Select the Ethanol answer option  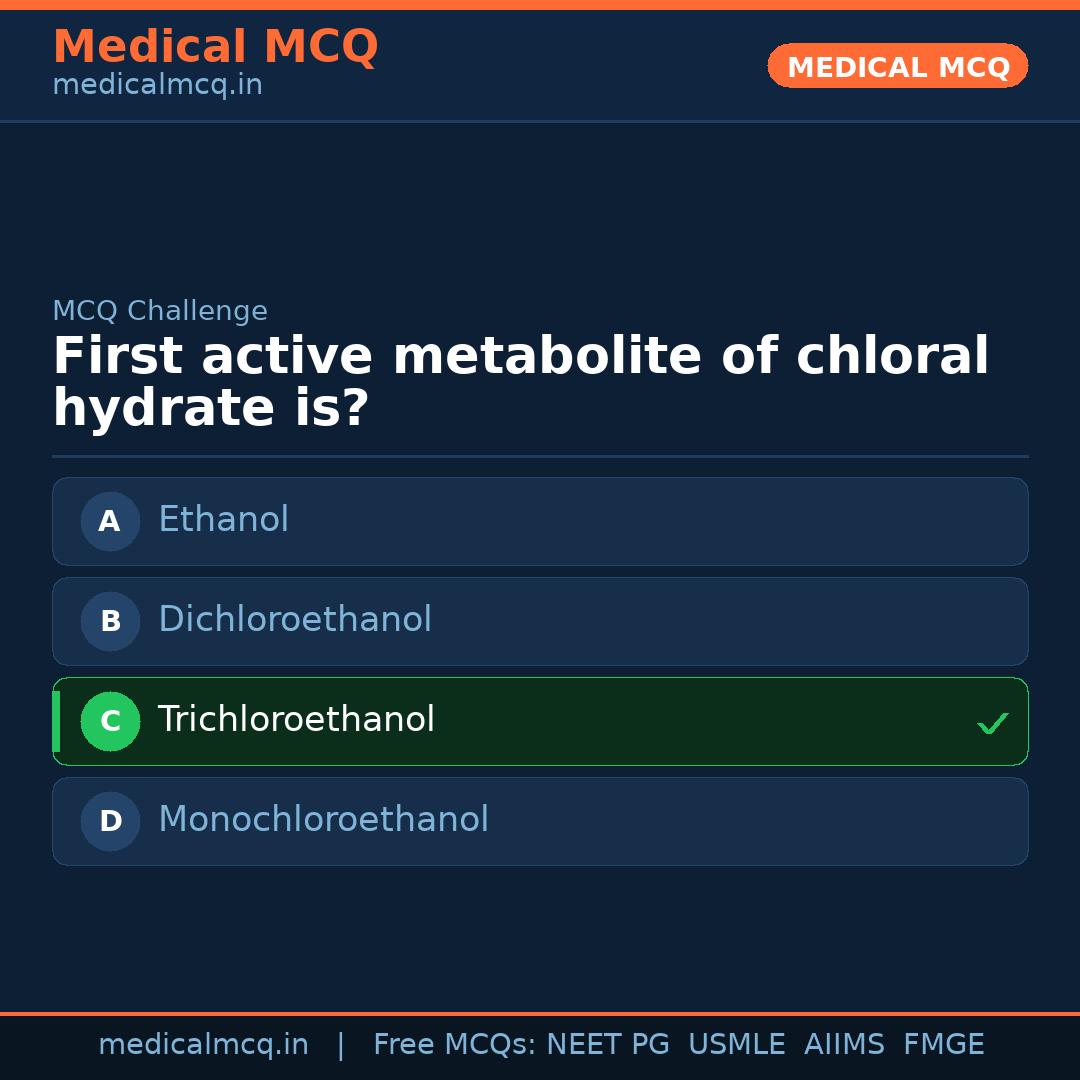click(x=540, y=521)
